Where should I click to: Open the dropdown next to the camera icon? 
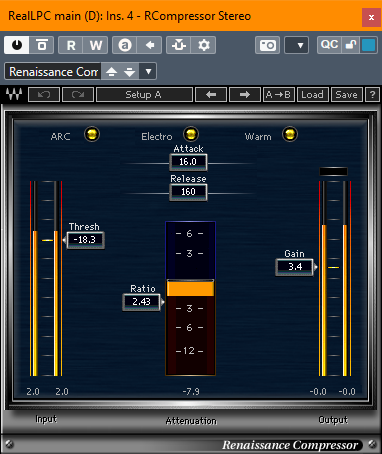296,45
